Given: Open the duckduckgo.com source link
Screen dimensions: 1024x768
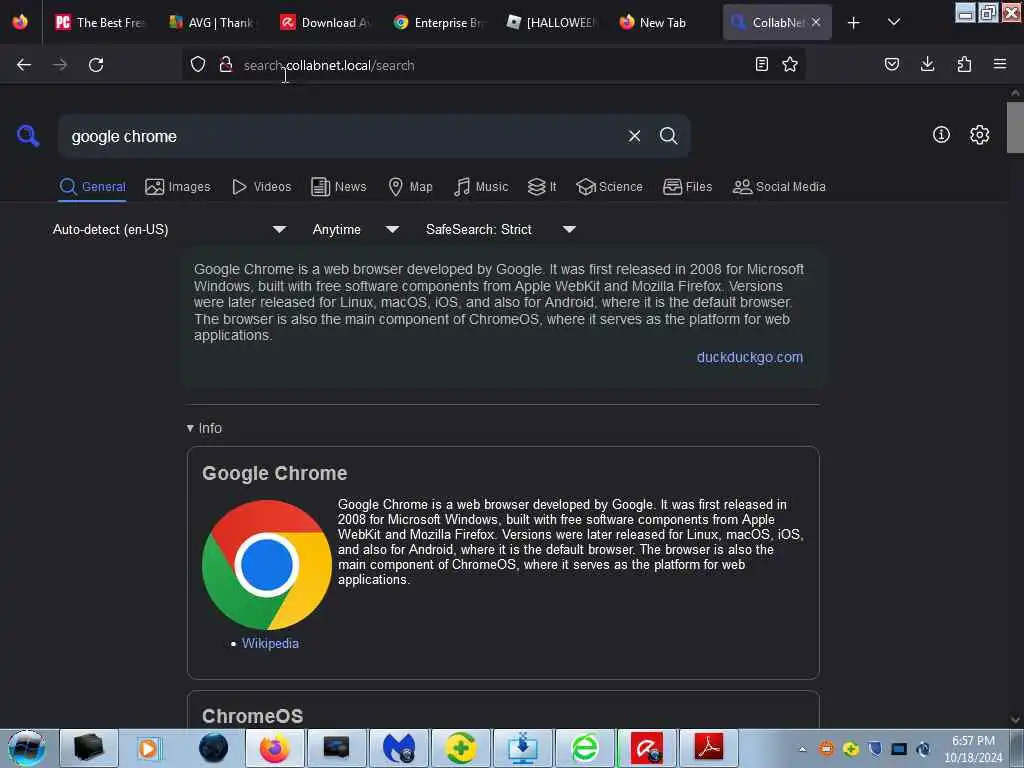Looking at the screenshot, I should tap(750, 357).
